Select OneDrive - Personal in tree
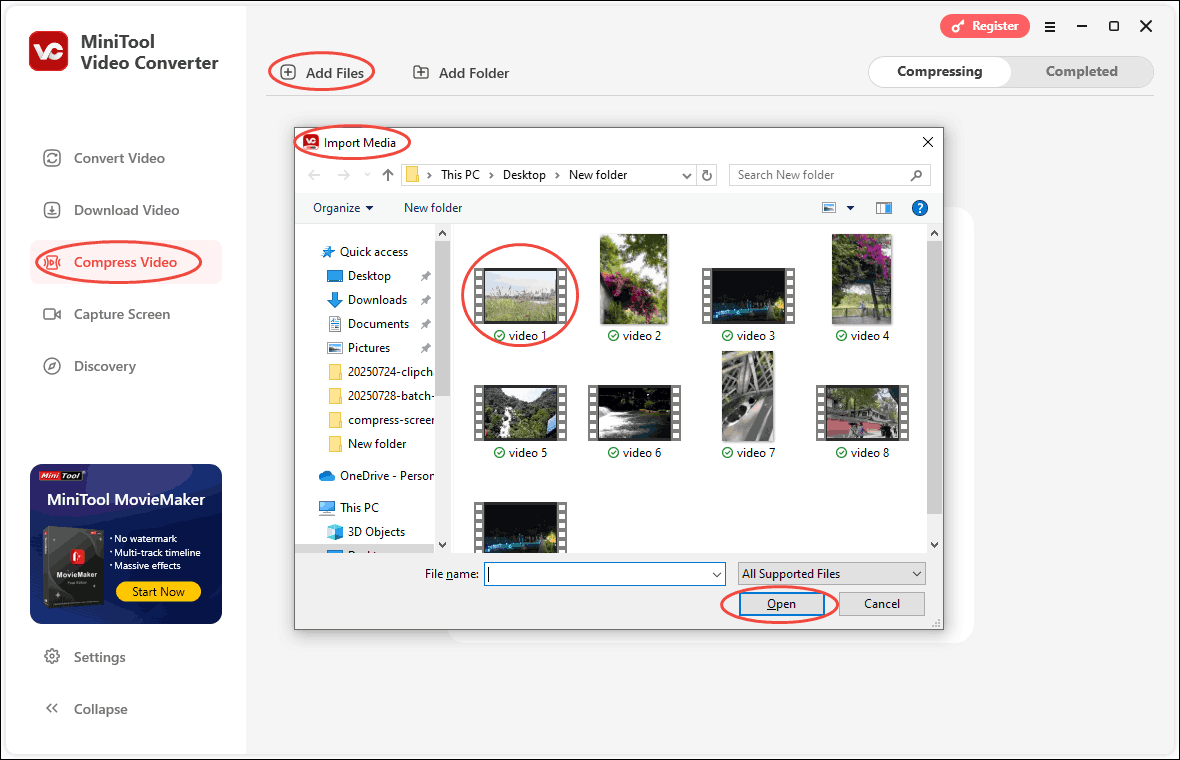 [x=376, y=476]
